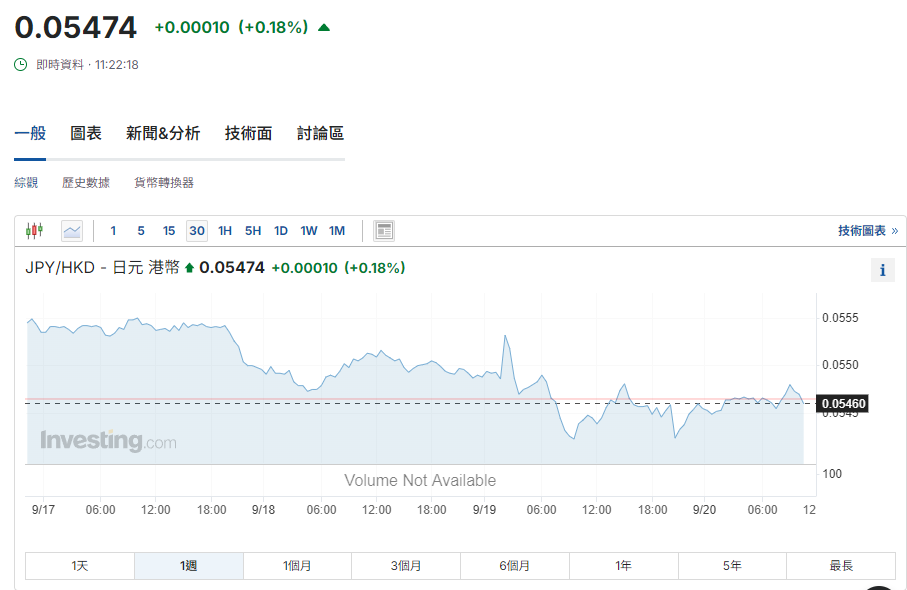This screenshot has width=907, height=590.
Task: Set chart interval to 1W
Action: [309, 231]
